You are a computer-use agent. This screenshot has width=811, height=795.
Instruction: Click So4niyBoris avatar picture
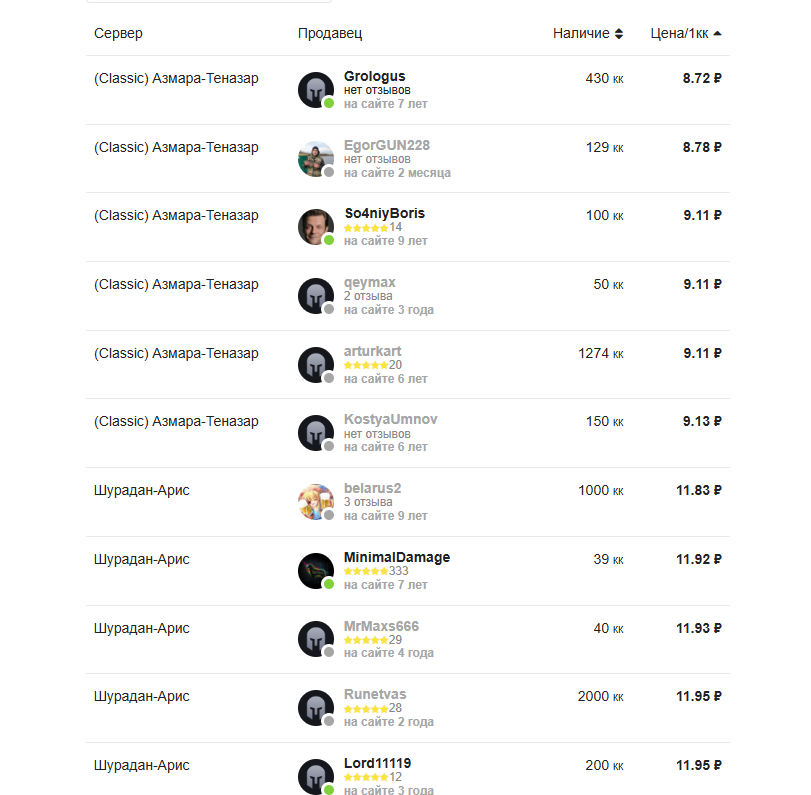click(x=315, y=227)
